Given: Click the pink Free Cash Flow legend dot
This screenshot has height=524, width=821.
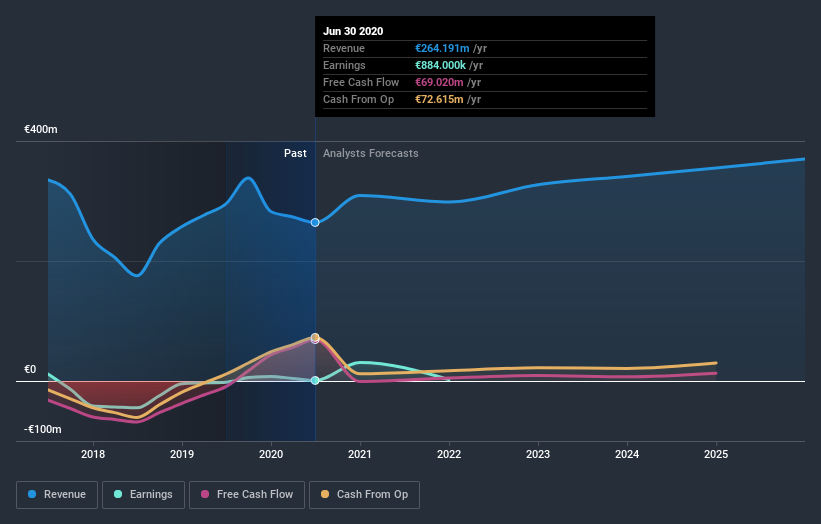Looking at the screenshot, I should (x=205, y=494).
